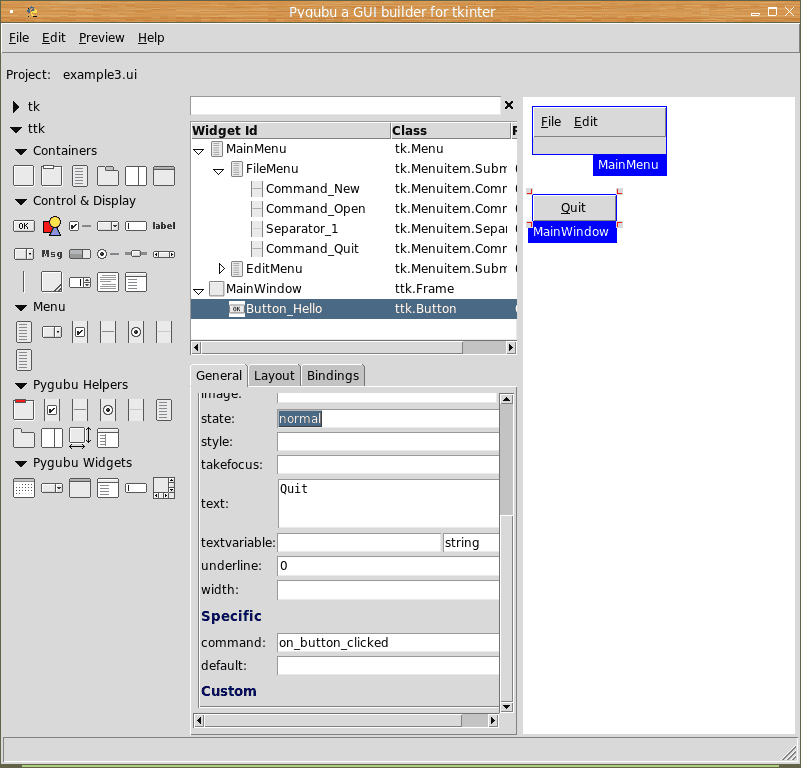
Task: Collapse the Pygubu Widgets section
Action: [x=21, y=464]
